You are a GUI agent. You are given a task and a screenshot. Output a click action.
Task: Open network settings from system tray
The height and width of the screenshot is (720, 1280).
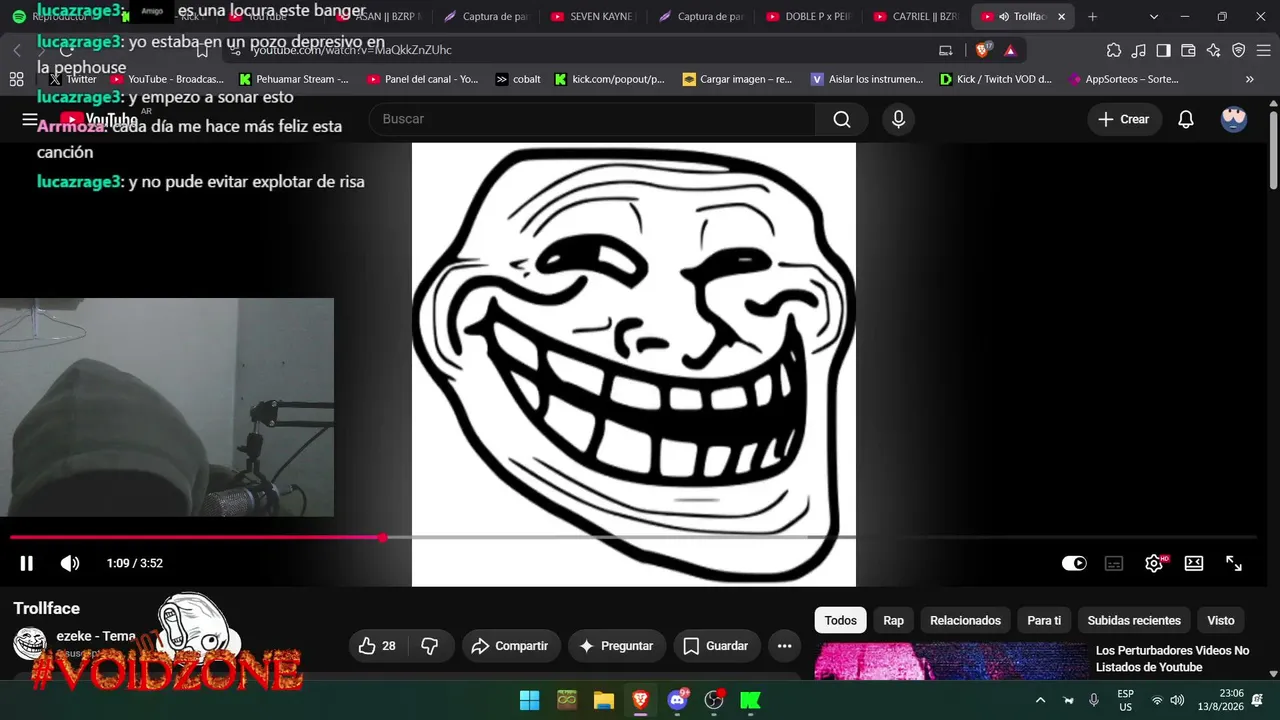click(x=1157, y=700)
